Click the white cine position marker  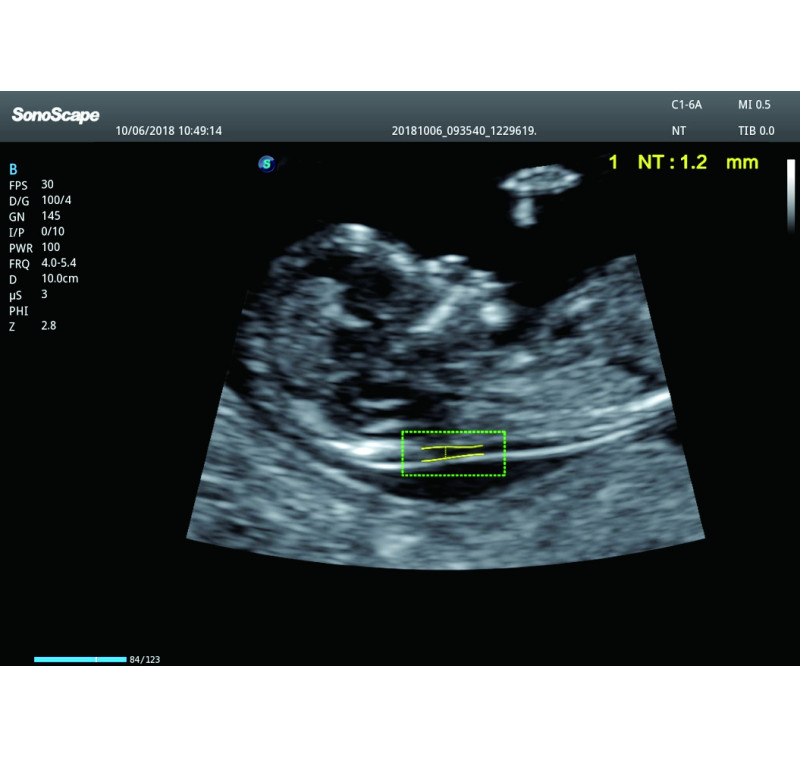point(96,660)
